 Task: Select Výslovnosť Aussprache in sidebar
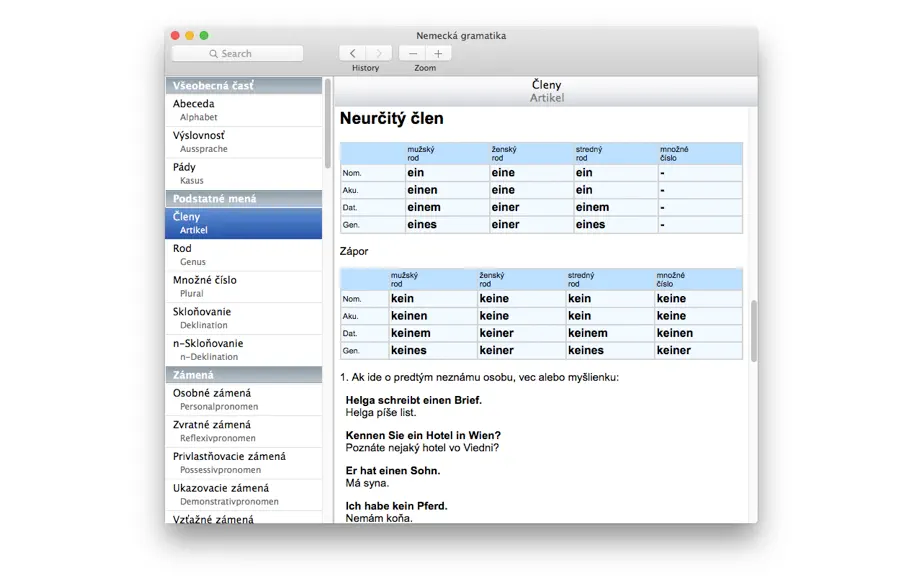[x=243, y=142]
